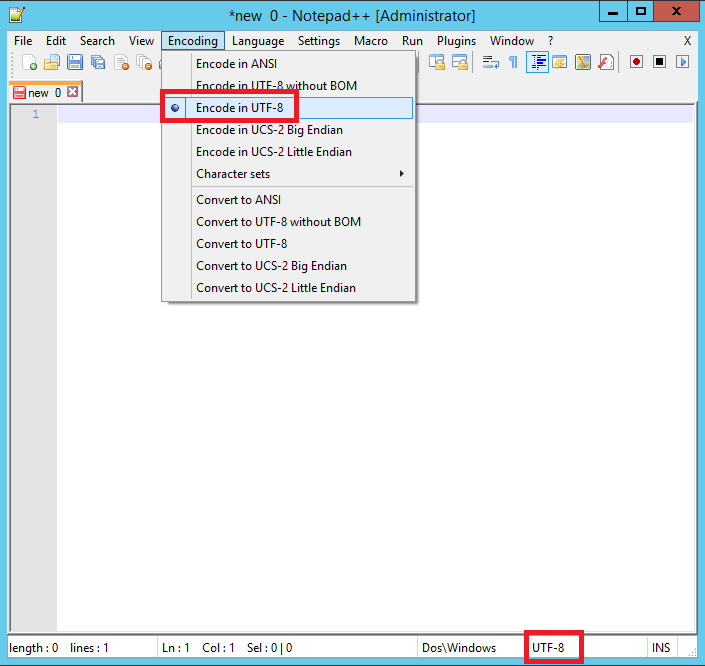
Task: Click the macro Playback icon
Action: (683, 62)
